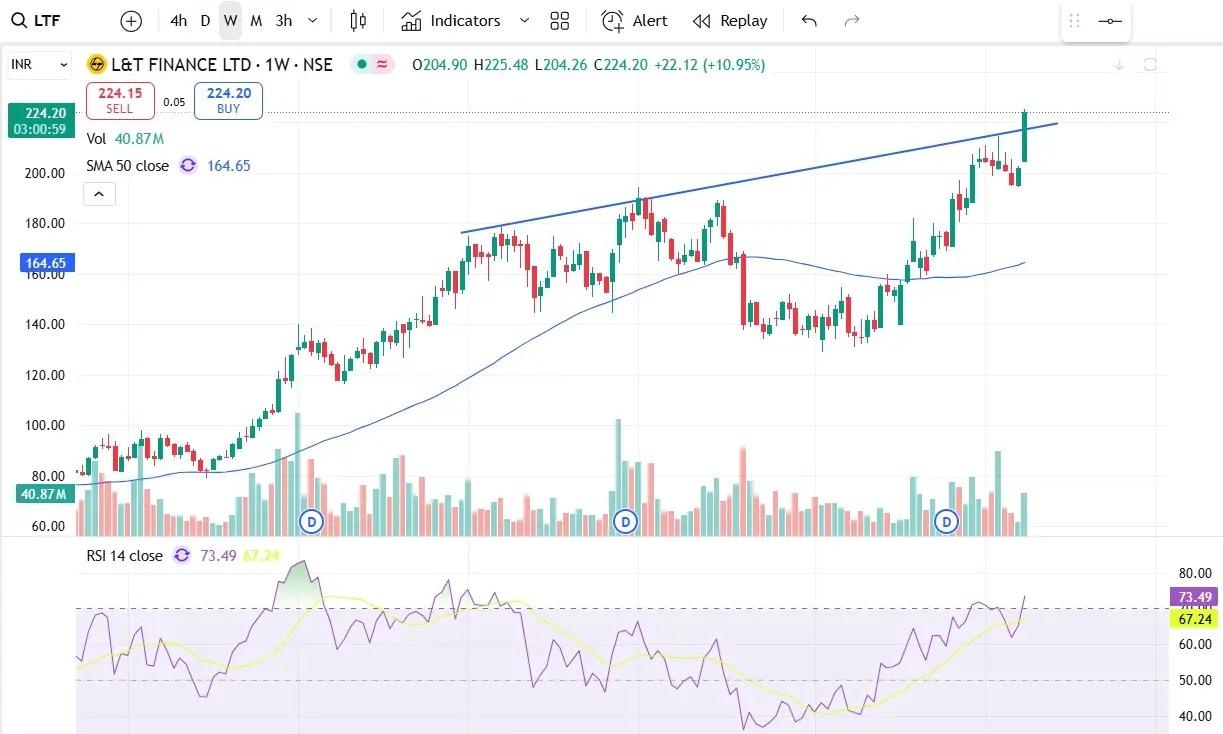Click the 40.87M volume axis label
1223x734 pixels.
45,494
